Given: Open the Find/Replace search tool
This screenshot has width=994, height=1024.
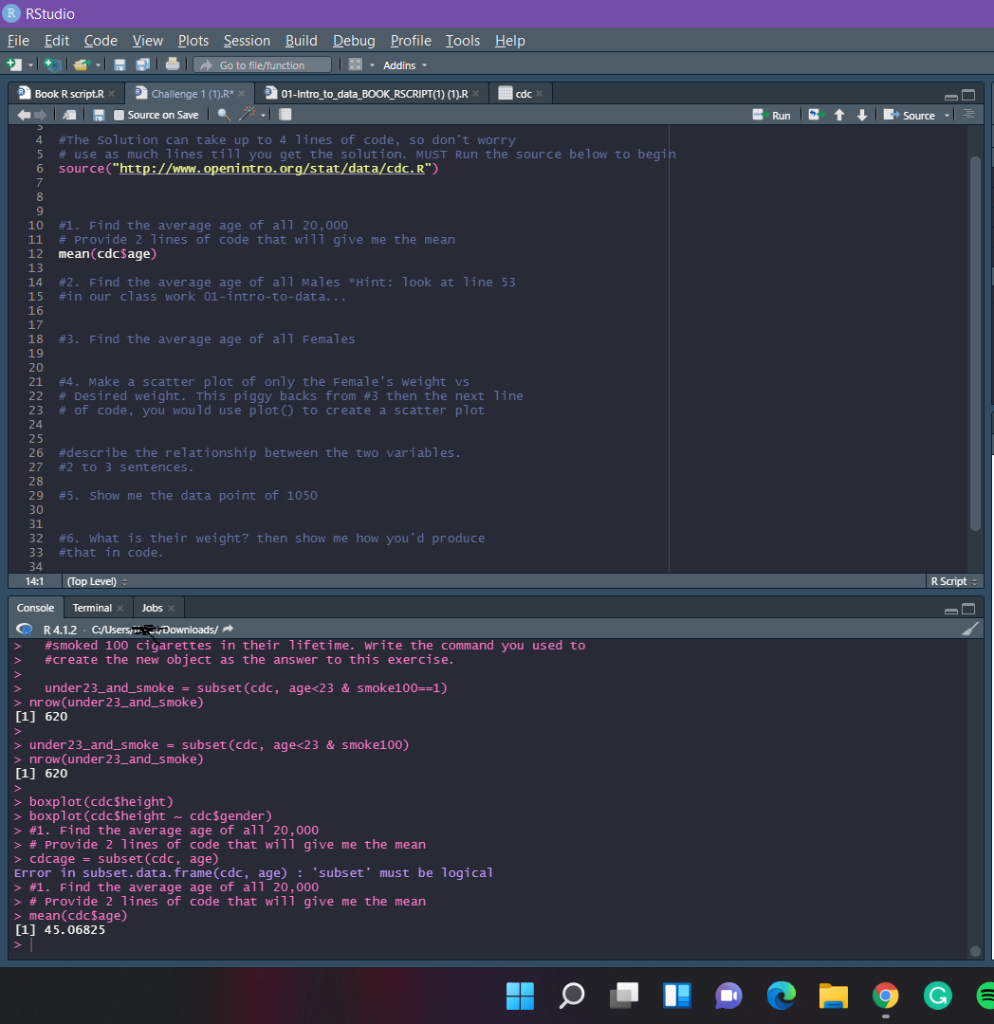Looking at the screenshot, I should tap(223, 113).
